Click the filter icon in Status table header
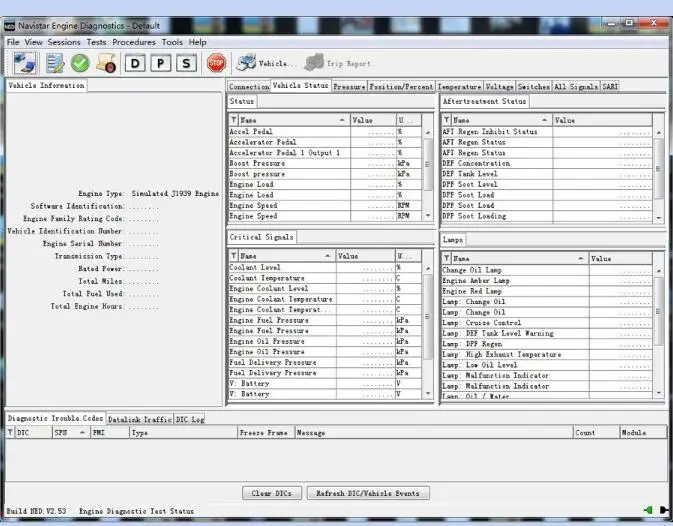The height and width of the screenshot is (526, 673). pyautogui.click(x=233, y=120)
